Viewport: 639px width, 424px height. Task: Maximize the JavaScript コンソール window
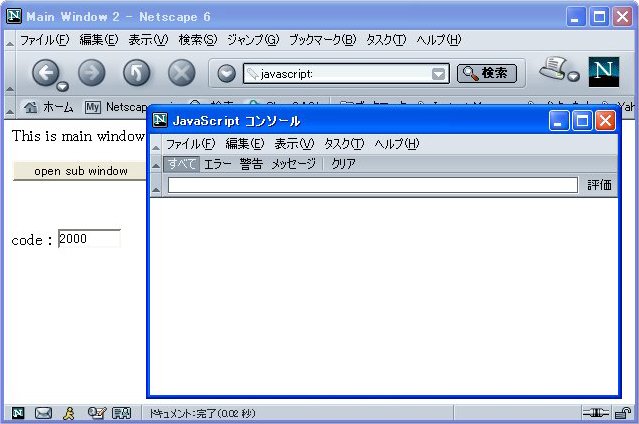582,121
